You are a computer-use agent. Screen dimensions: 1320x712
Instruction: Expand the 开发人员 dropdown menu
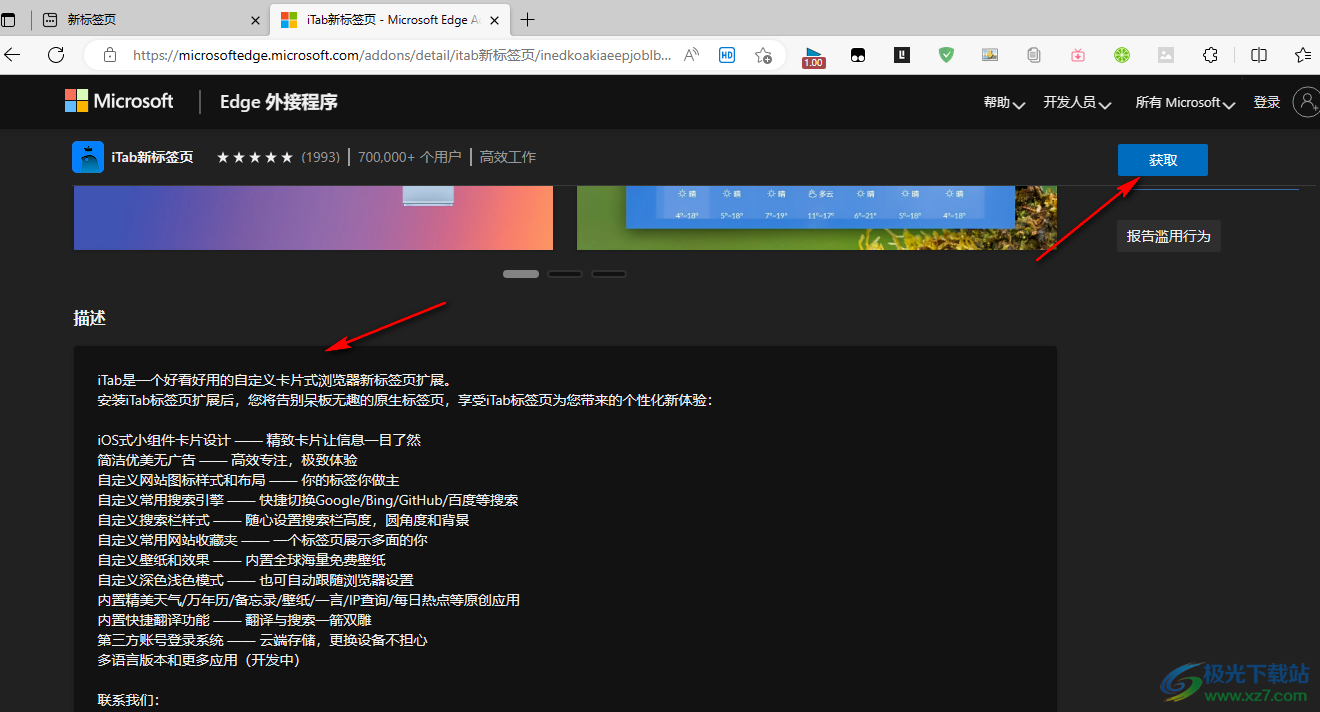1077,102
